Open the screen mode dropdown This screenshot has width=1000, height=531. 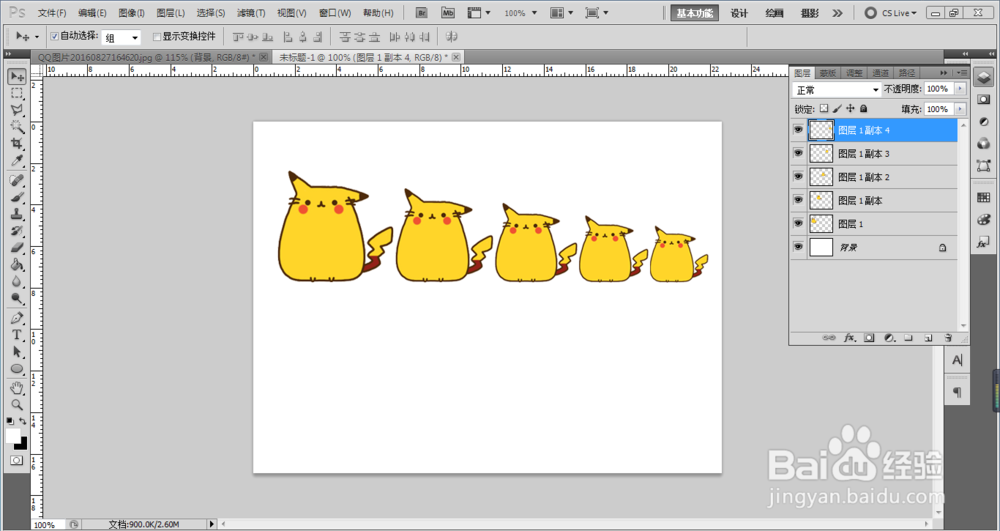[x=597, y=13]
